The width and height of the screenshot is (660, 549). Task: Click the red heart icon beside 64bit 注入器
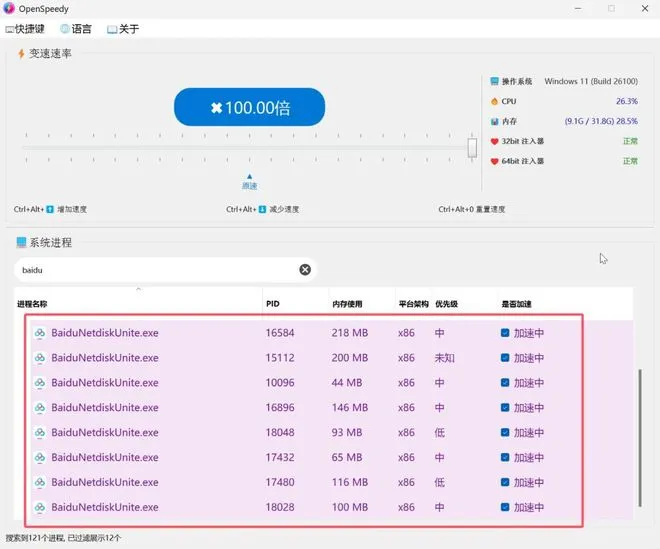pos(494,161)
